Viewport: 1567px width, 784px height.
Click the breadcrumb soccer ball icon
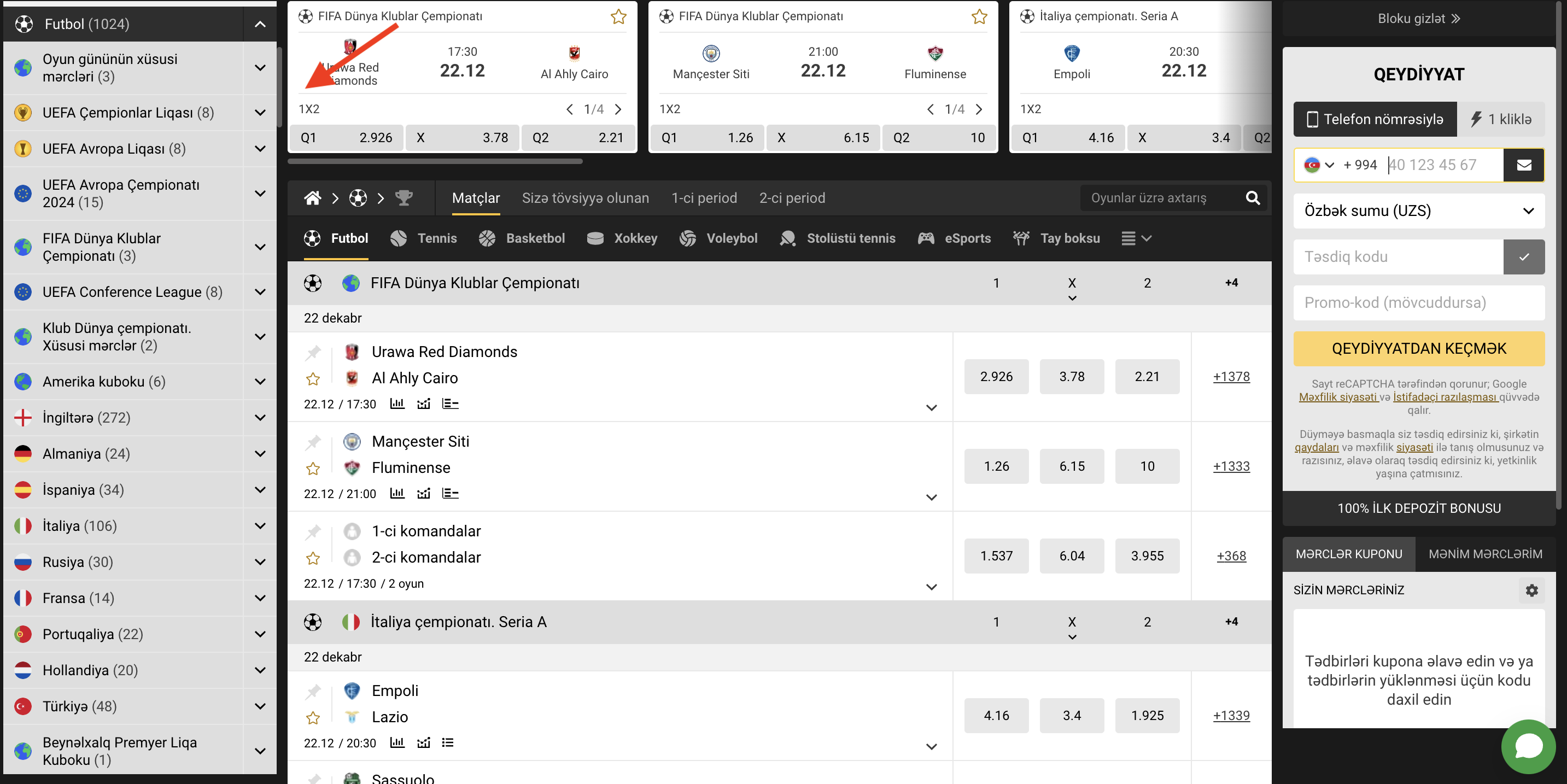(x=358, y=198)
